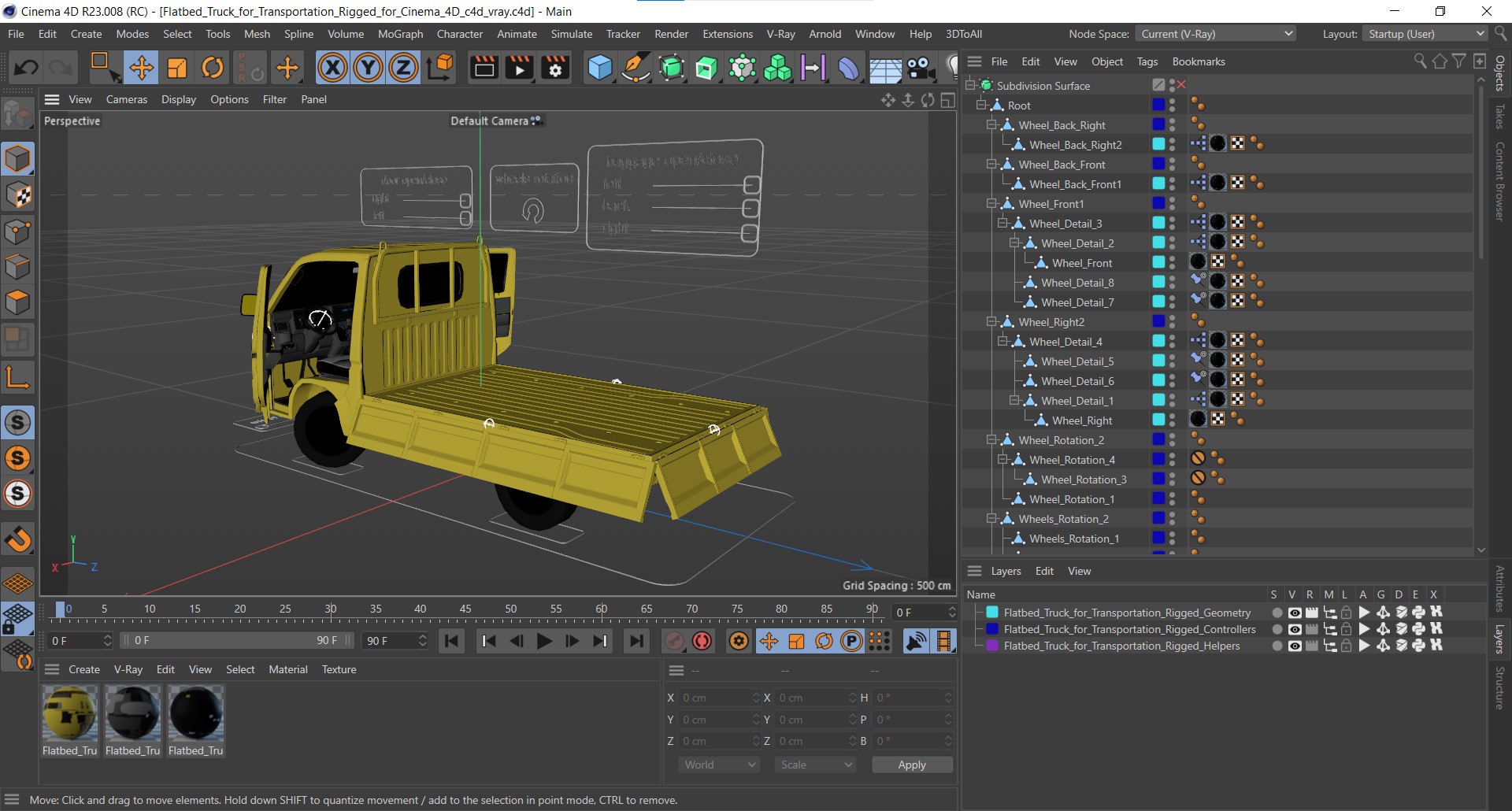The image size is (1512, 811).
Task: Click Go to End of timeline
Action: tap(636, 641)
